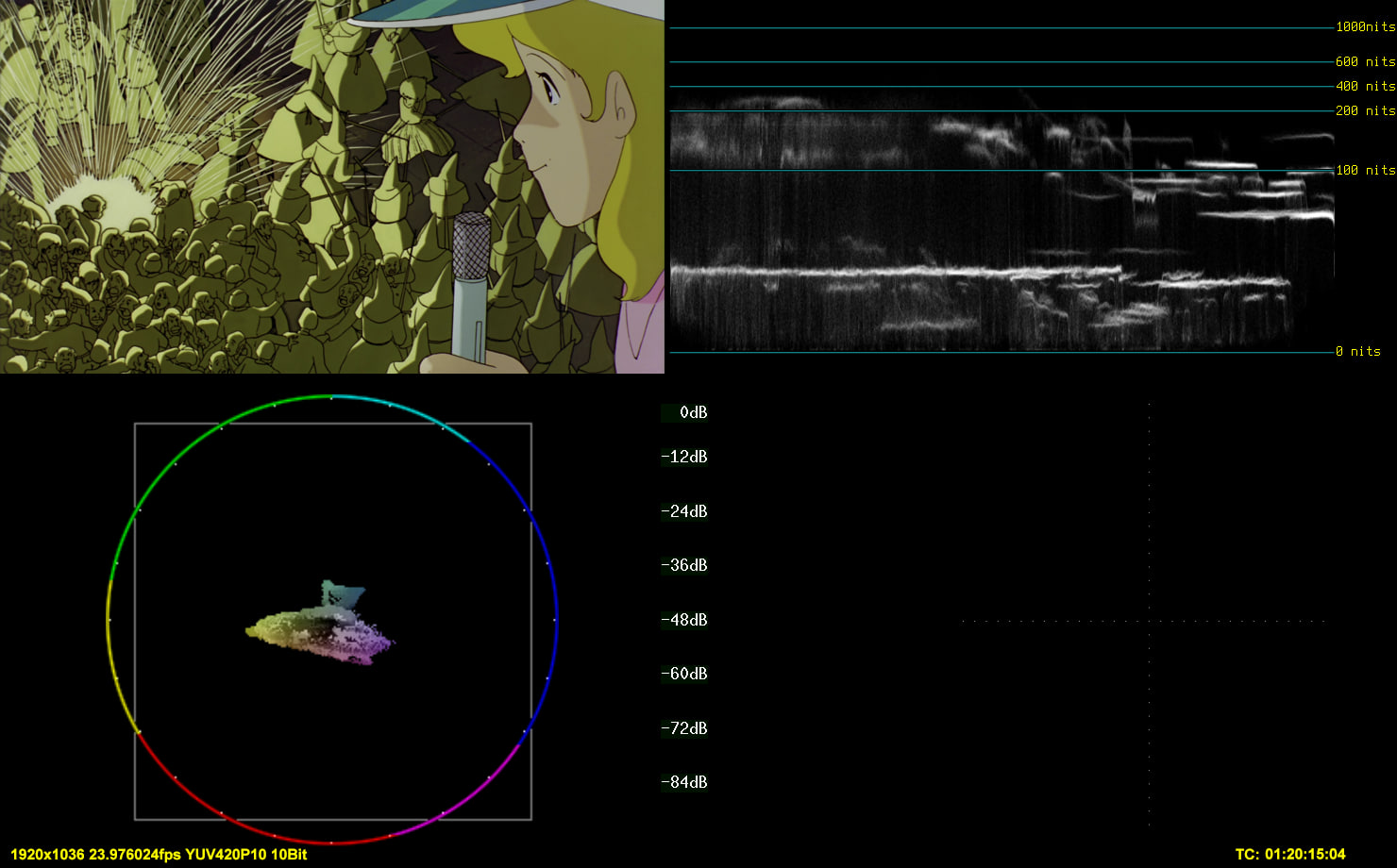
Task: Click the 1000nits waveform label
Action: pyautogui.click(x=1365, y=27)
